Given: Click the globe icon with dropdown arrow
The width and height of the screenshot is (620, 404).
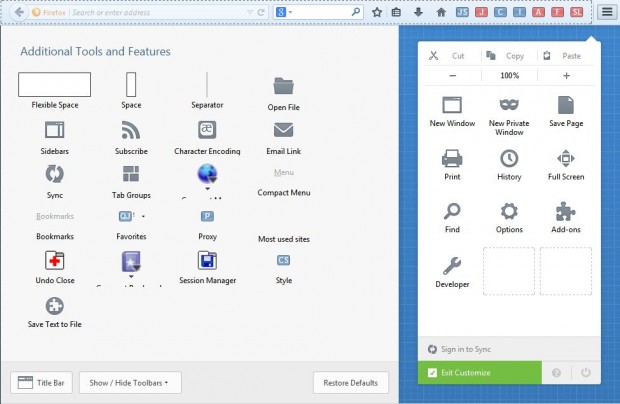Looking at the screenshot, I should [x=207, y=174].
